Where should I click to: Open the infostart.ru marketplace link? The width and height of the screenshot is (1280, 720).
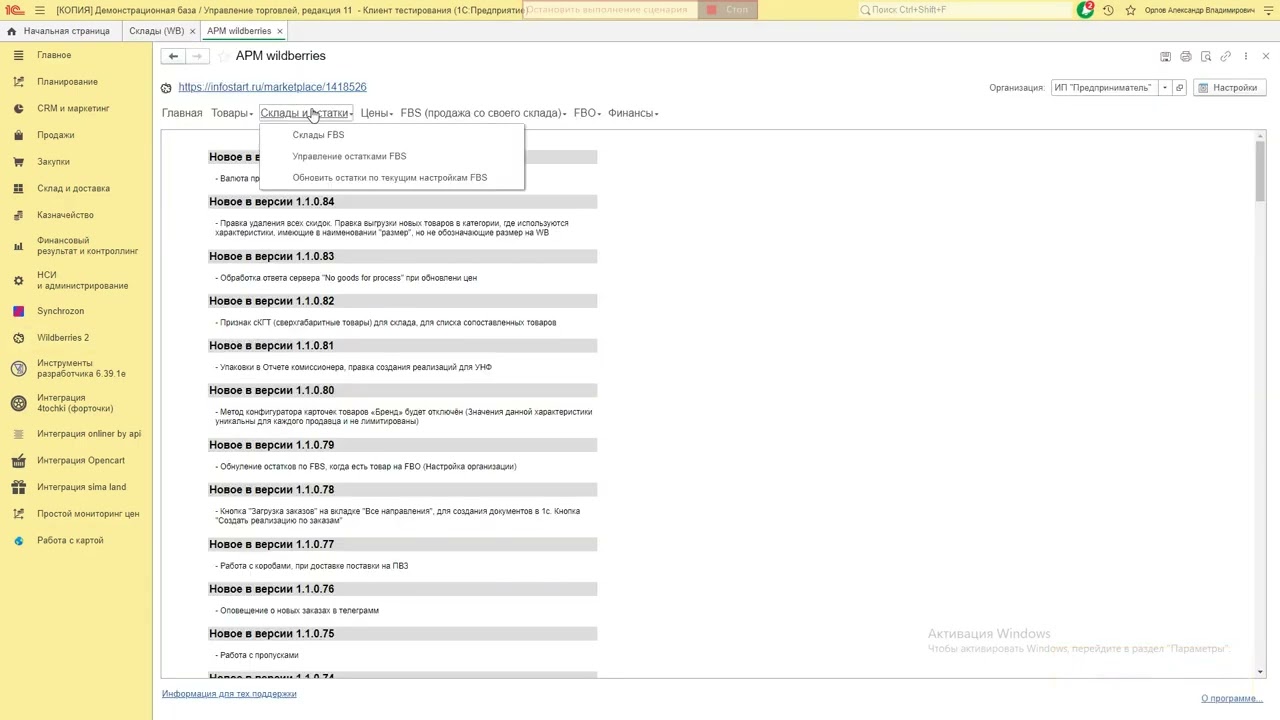[272, 87]
